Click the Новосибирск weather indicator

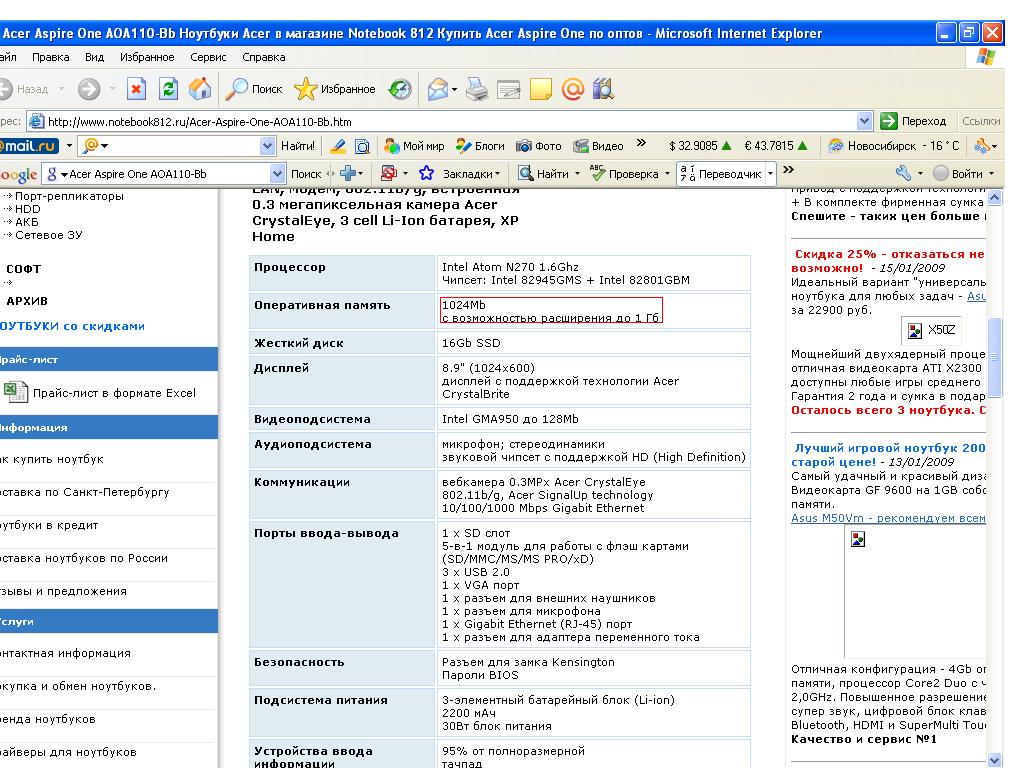click(x=894, y=146)
